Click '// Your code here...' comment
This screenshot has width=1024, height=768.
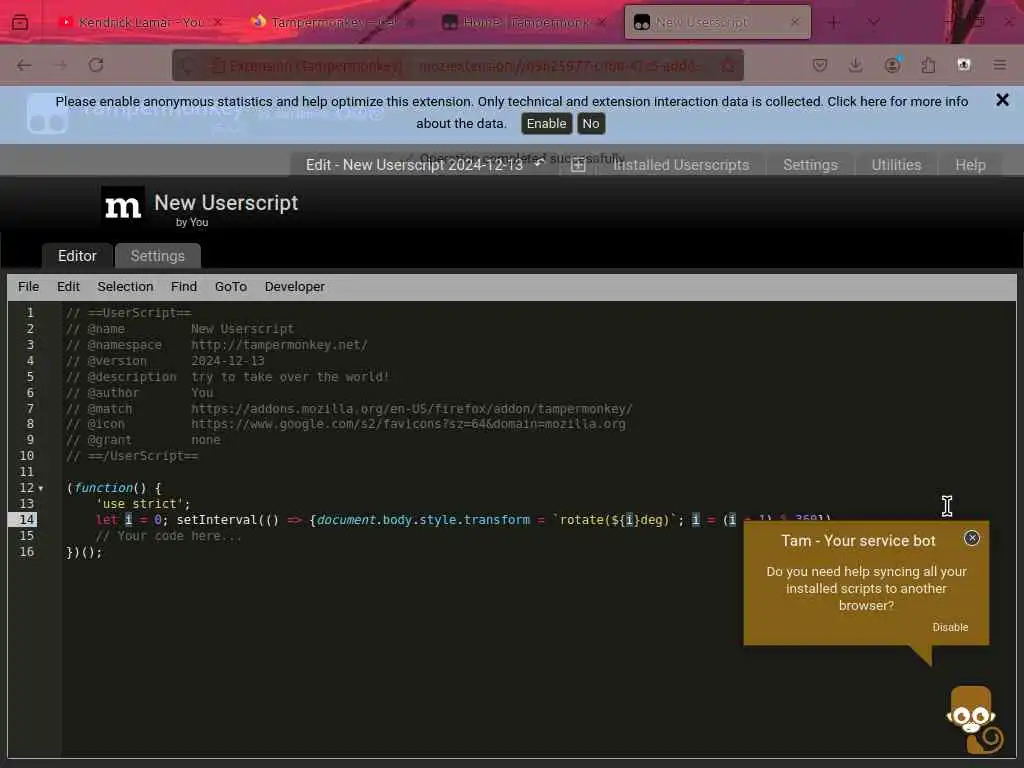tap(168, 536)
